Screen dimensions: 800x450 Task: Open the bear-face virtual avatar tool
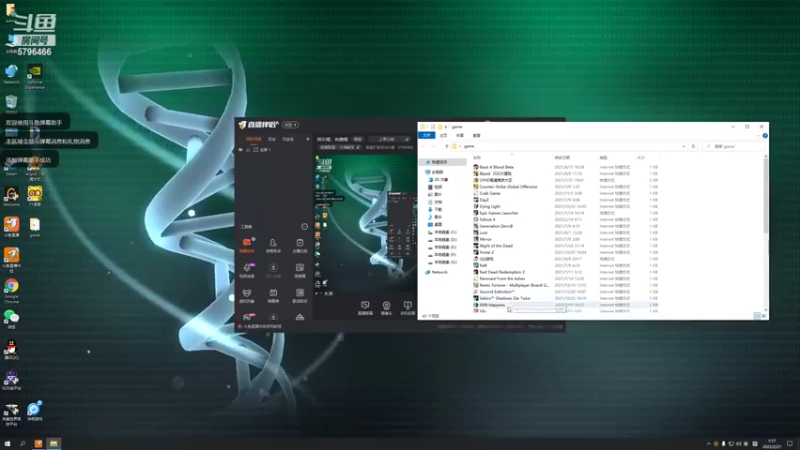click(247, 295)
